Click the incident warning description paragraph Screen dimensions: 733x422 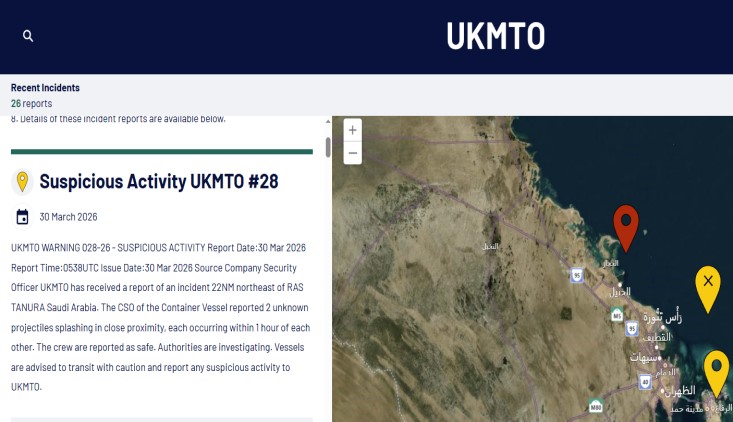click(x=161, y=316)
